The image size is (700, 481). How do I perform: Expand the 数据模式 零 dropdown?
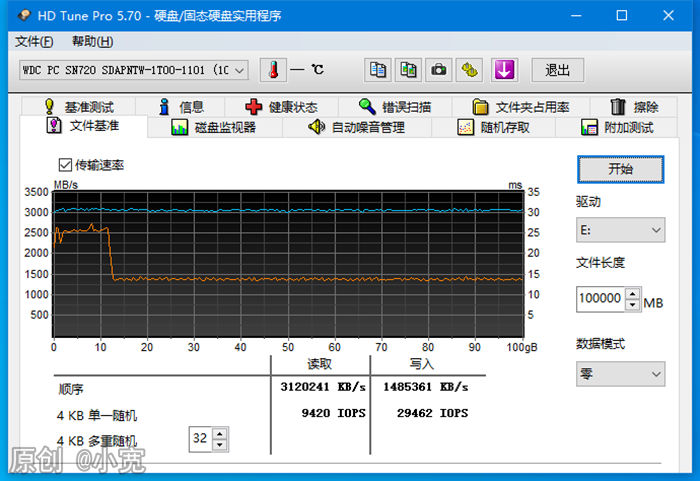[620, 374]
